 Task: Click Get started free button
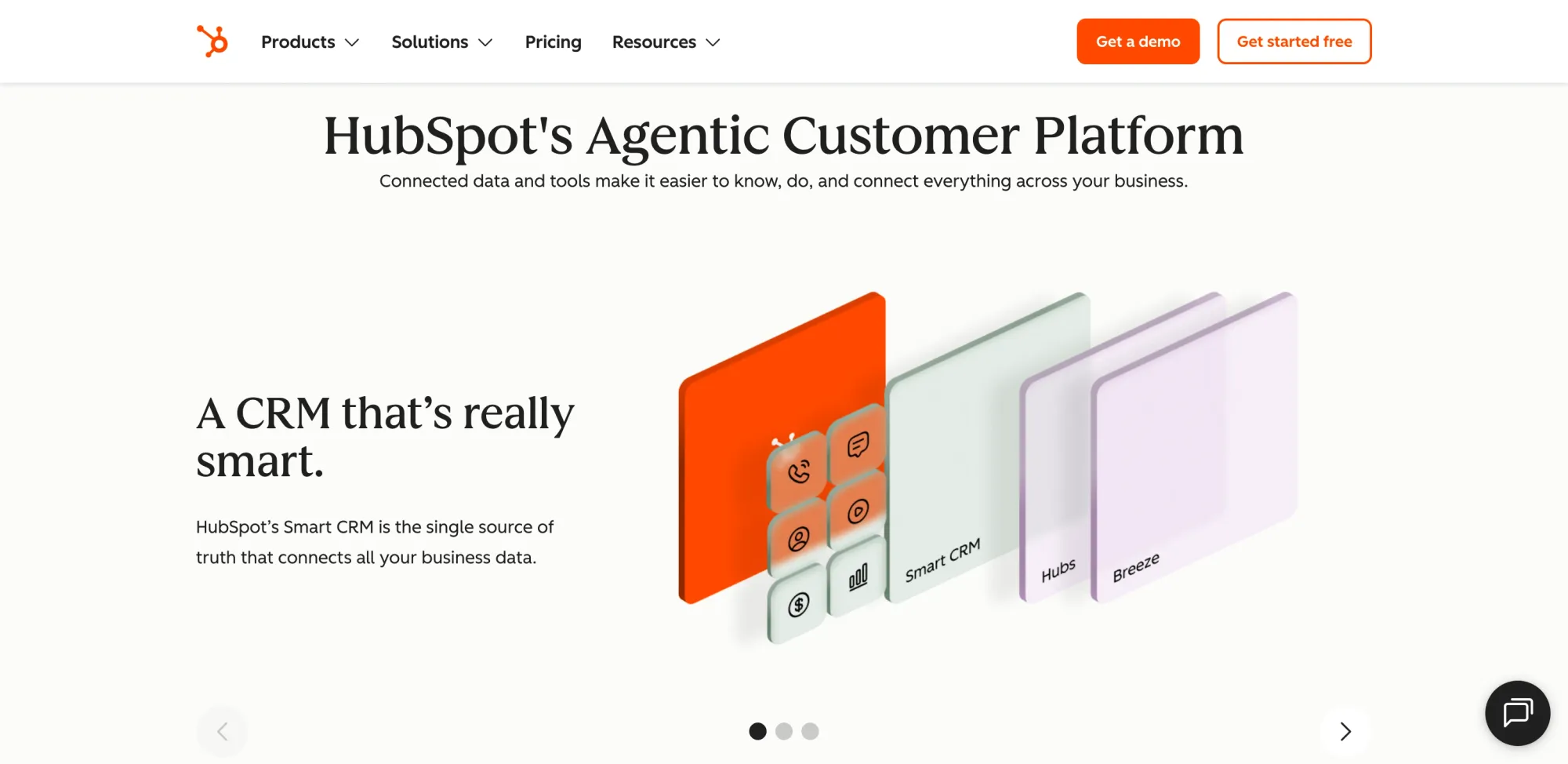1294,42
